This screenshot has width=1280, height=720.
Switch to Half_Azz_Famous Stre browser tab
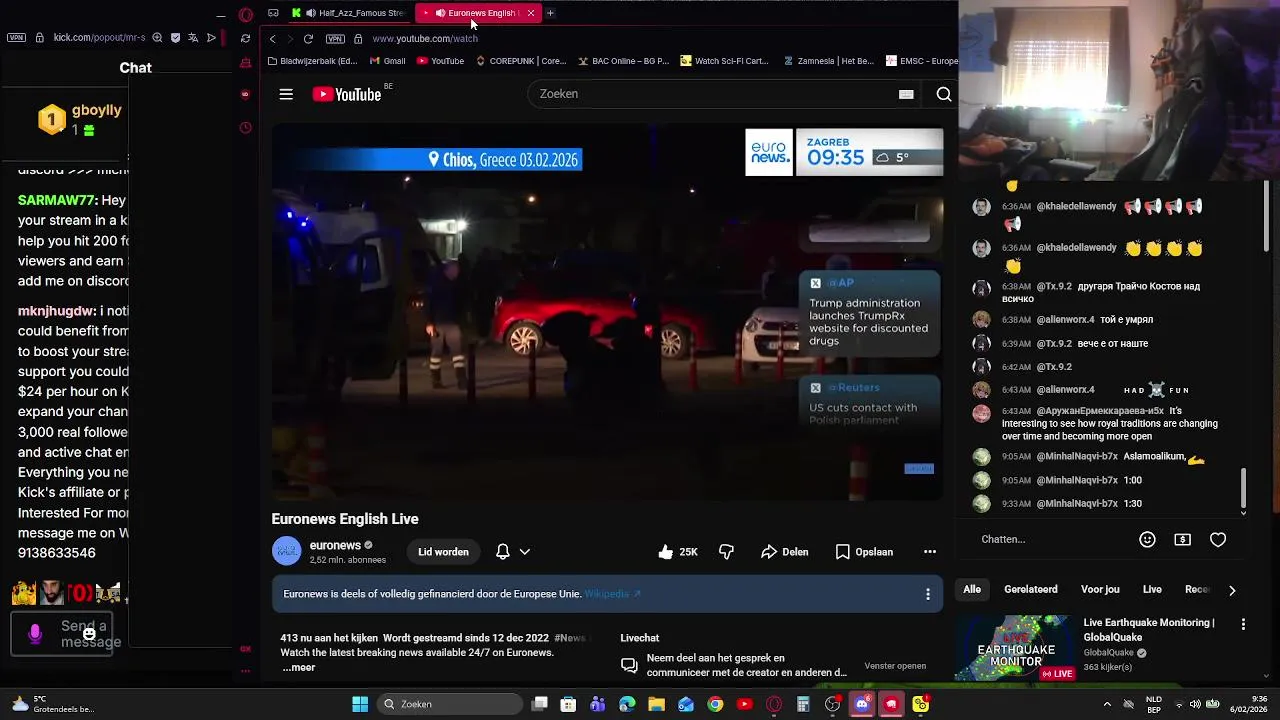(x=350, y=13)
